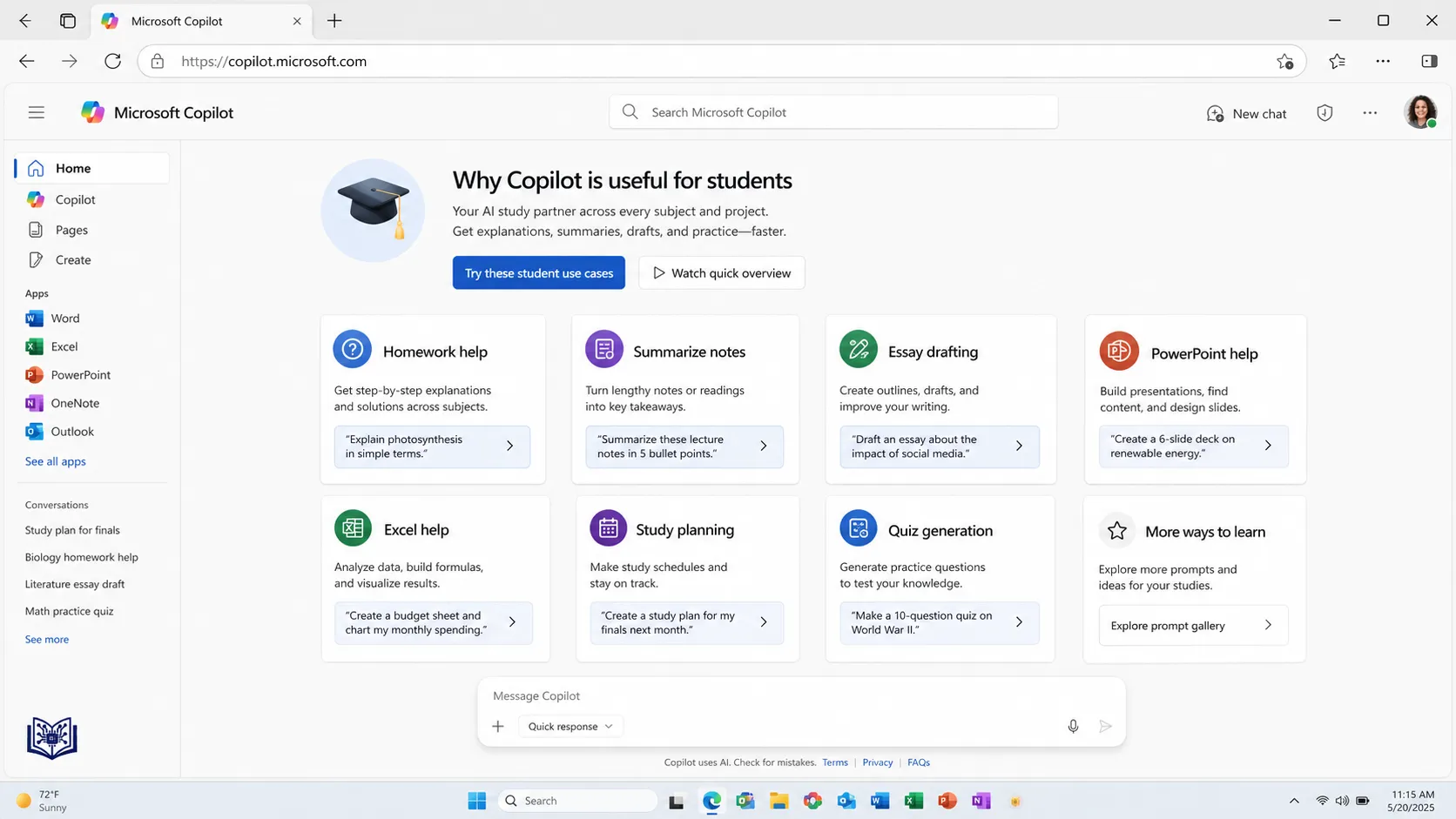Open the header more options ellipsis
This screenshot has width=1456, height=819.
(1370, 113)
